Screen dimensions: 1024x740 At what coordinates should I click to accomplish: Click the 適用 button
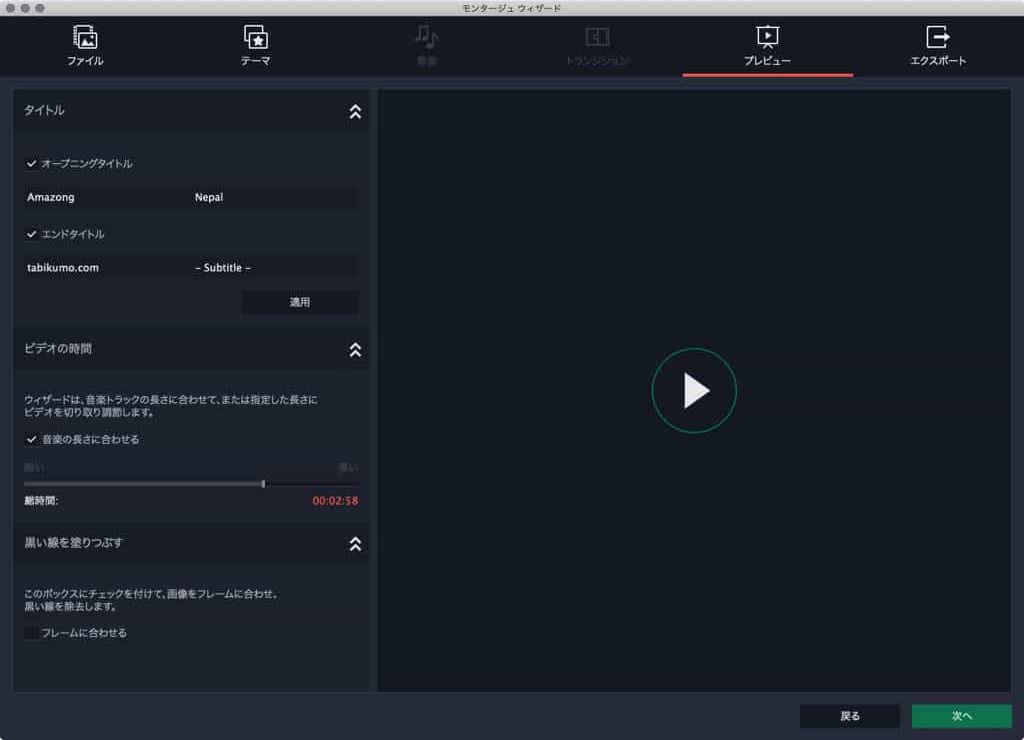(300, 302)
